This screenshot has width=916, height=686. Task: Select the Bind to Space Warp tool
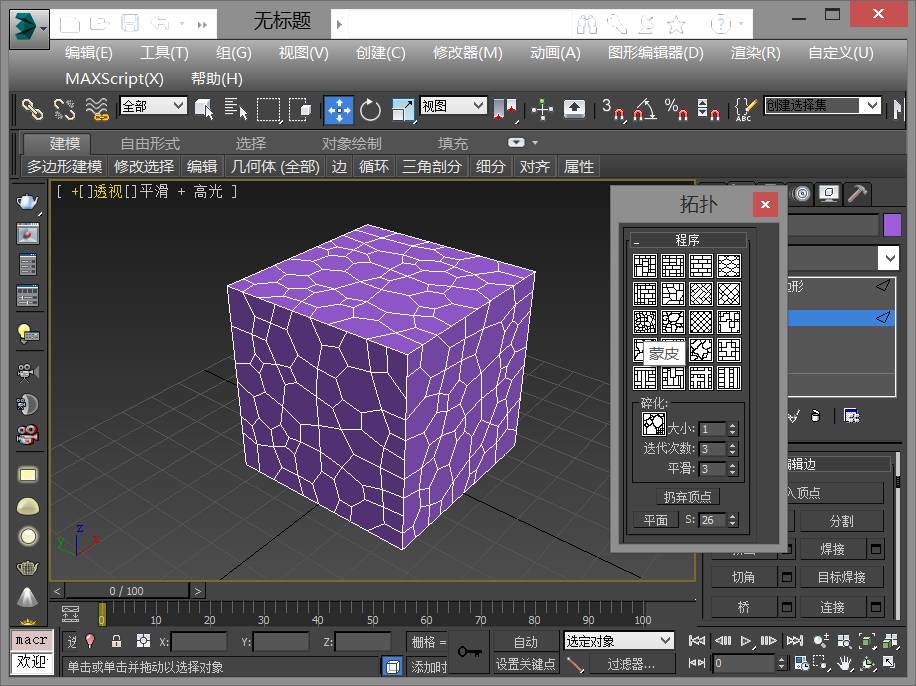coord(96,109)
